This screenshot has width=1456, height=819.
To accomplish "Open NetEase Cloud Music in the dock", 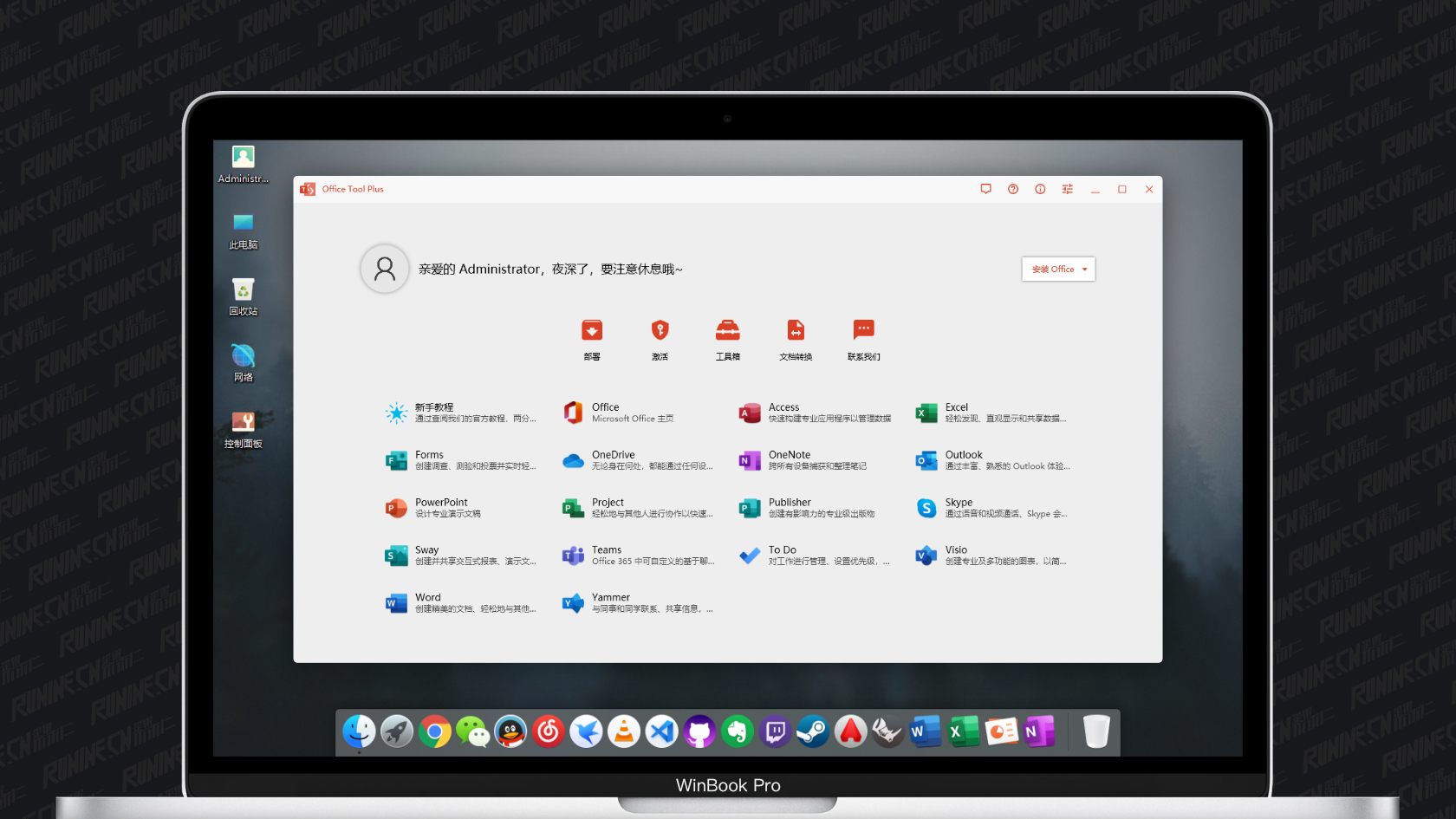I will pos(549,731).
